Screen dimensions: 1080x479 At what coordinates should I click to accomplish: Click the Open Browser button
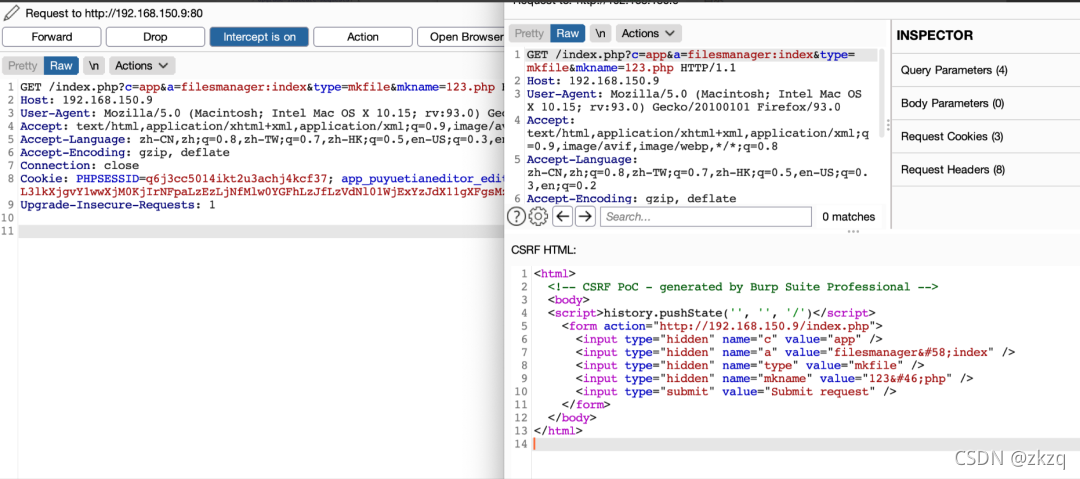[x=461, y=37]
